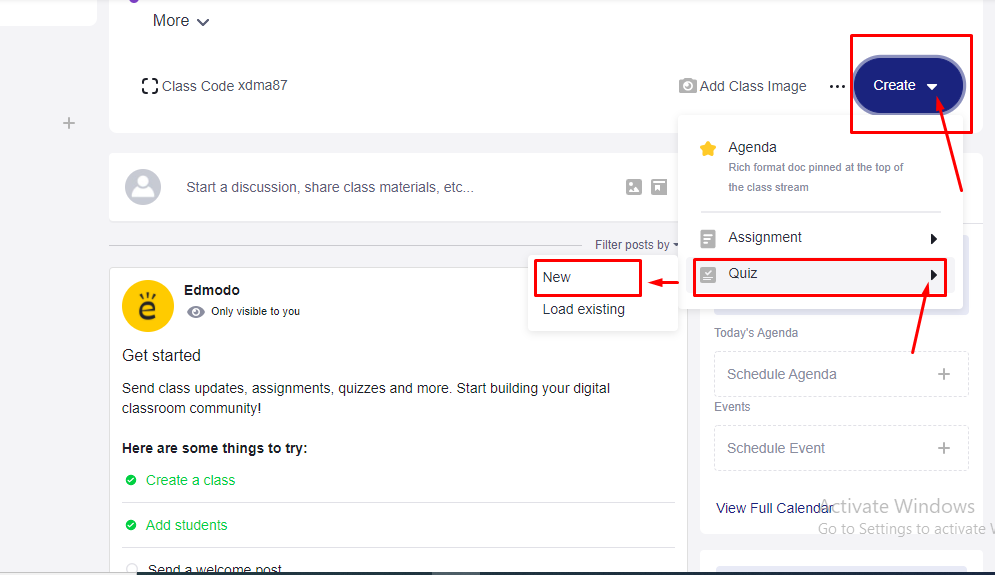Click the Start a discussion text field
The height and width of the screenshot is (575, 995).
330,187
